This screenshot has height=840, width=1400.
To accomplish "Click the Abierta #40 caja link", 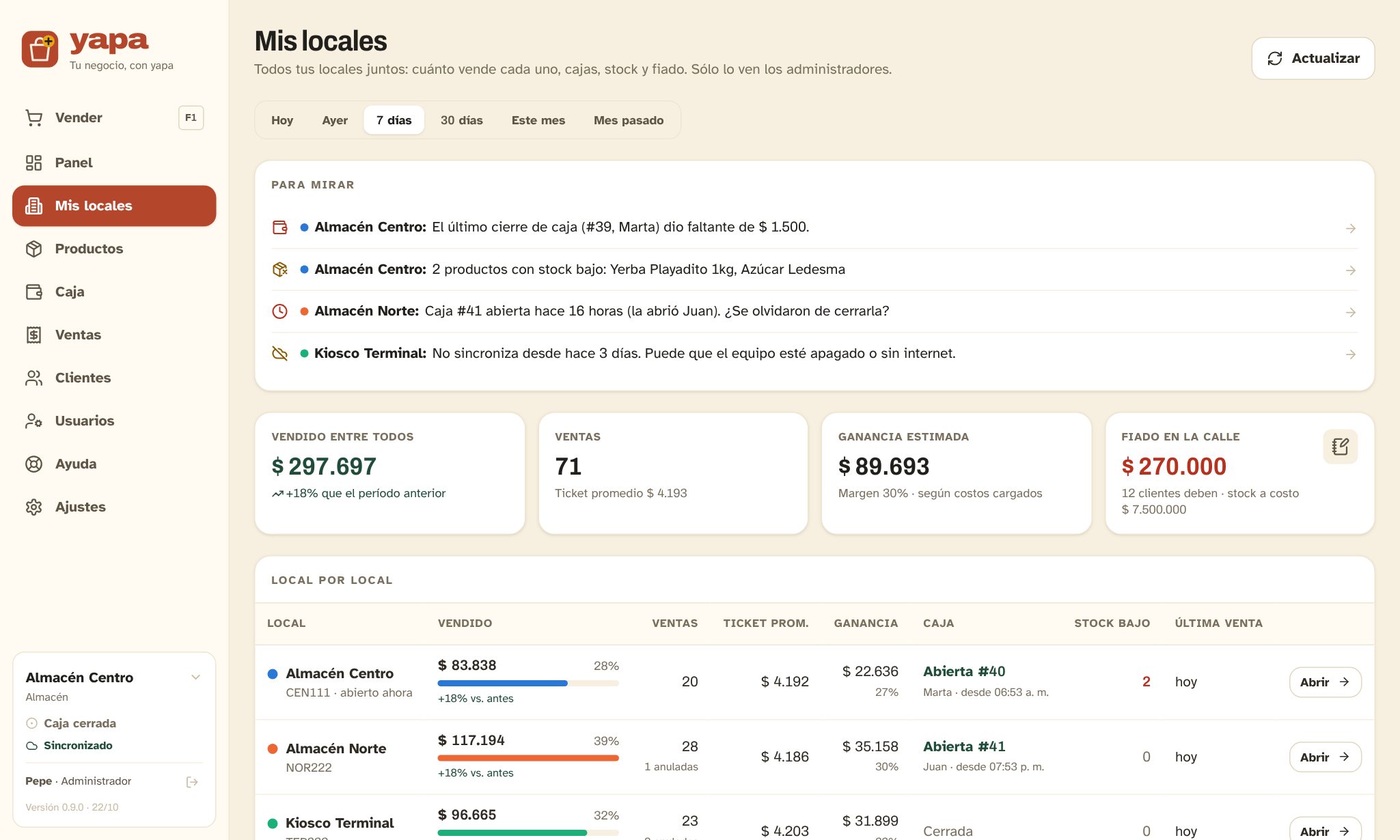I will pos(964,671).
